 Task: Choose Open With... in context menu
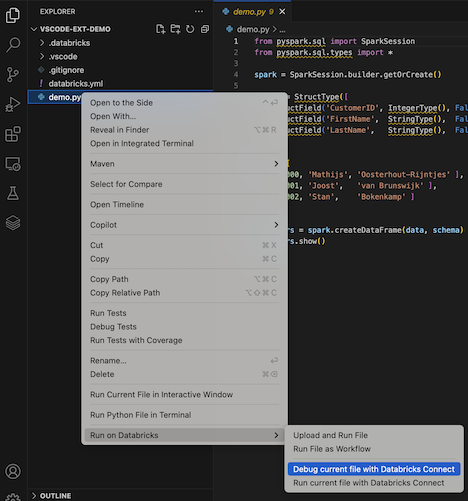point(184,116)
